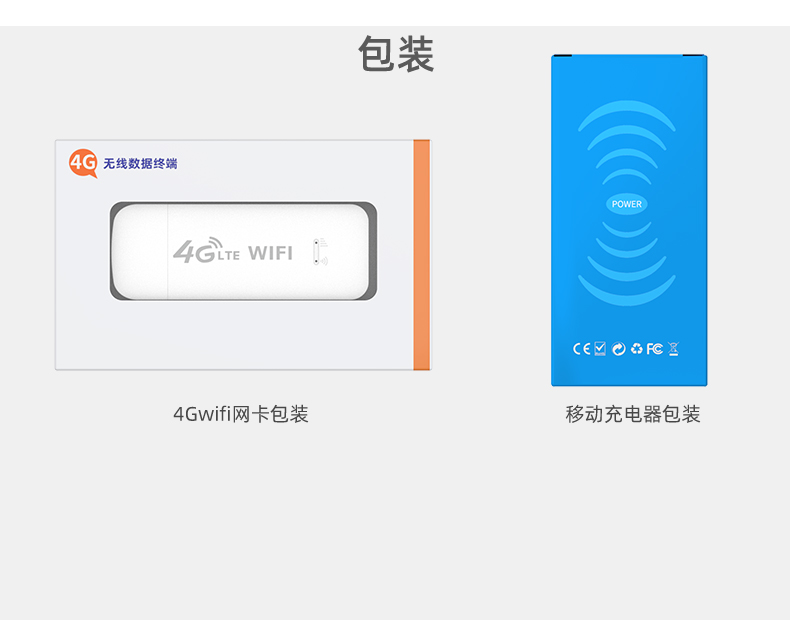Click the CE certification mark

[581, 349]
